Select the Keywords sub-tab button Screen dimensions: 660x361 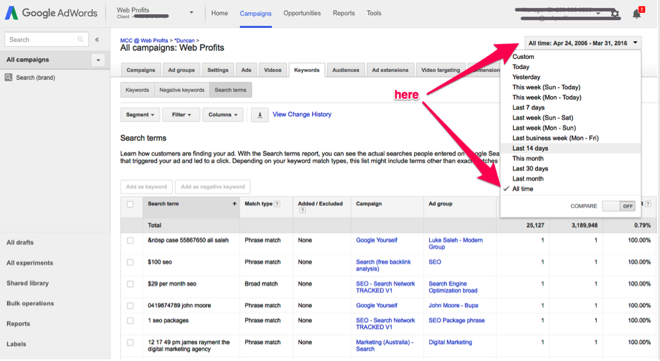[x=137, y=90]
